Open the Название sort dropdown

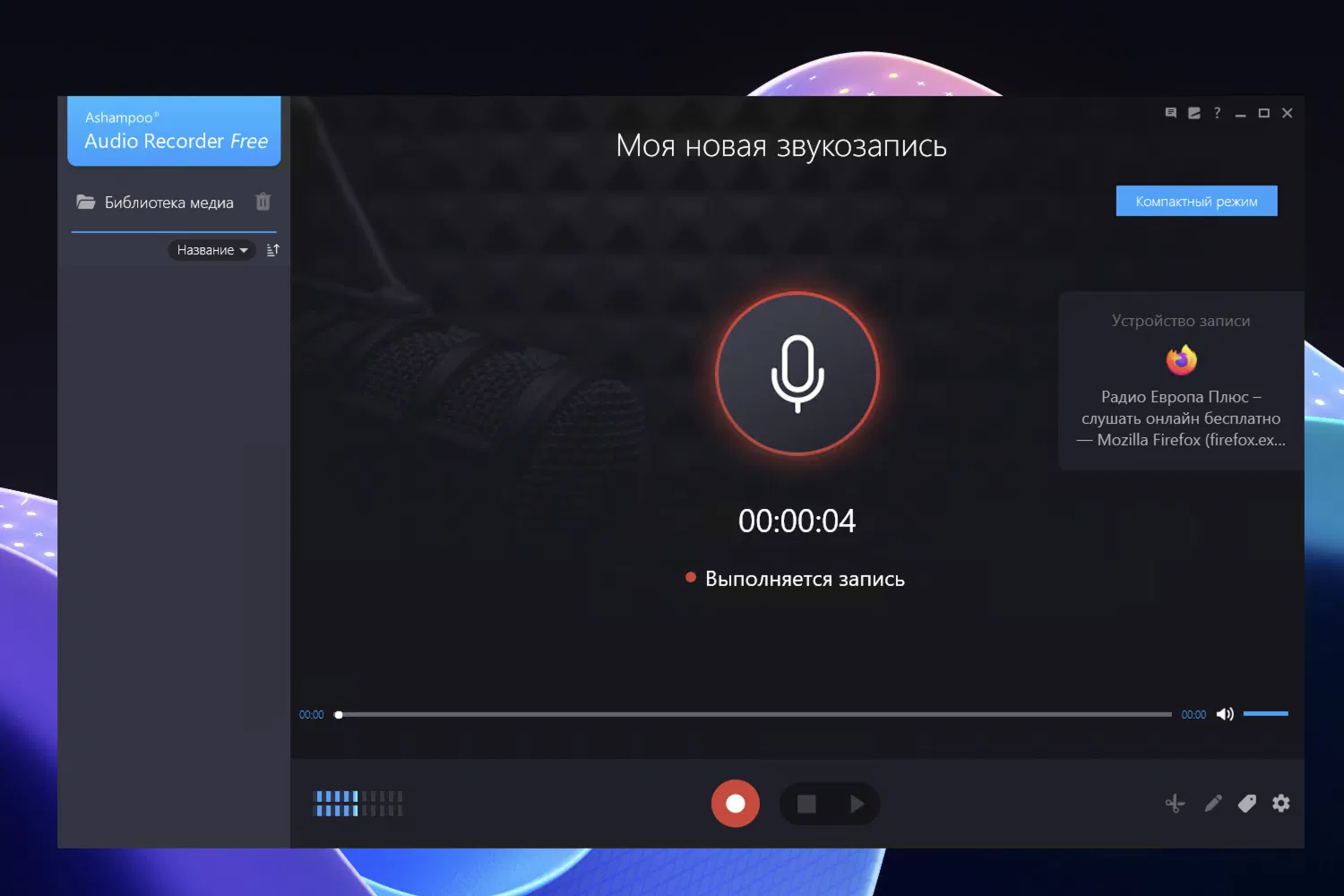click(x=211, y=250)
